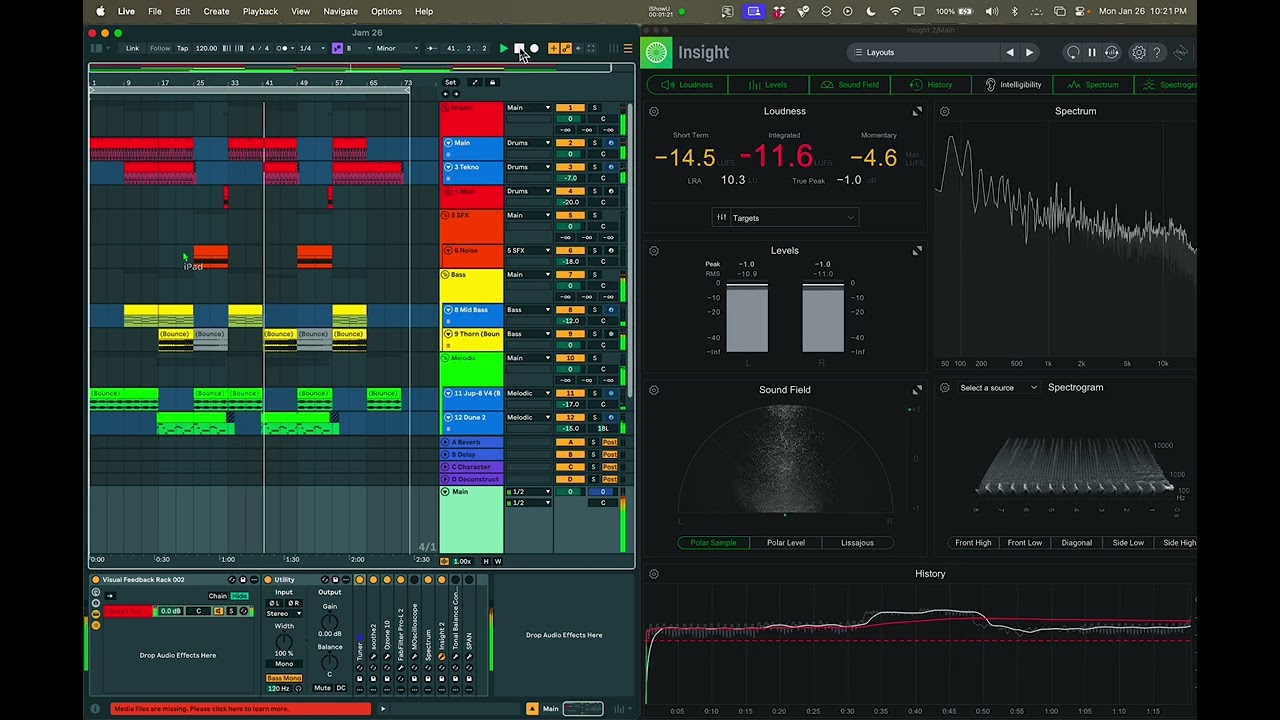Toggle Tuner plugin activator

[x=360, y=579]
